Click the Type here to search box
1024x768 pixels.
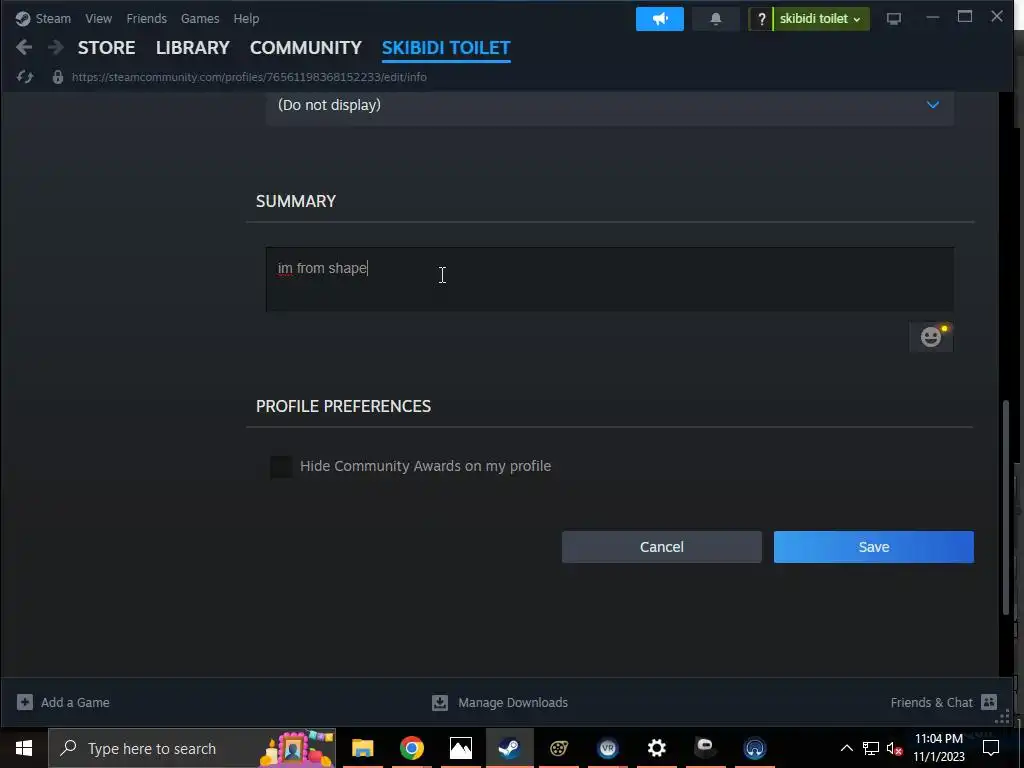(192, 748)
